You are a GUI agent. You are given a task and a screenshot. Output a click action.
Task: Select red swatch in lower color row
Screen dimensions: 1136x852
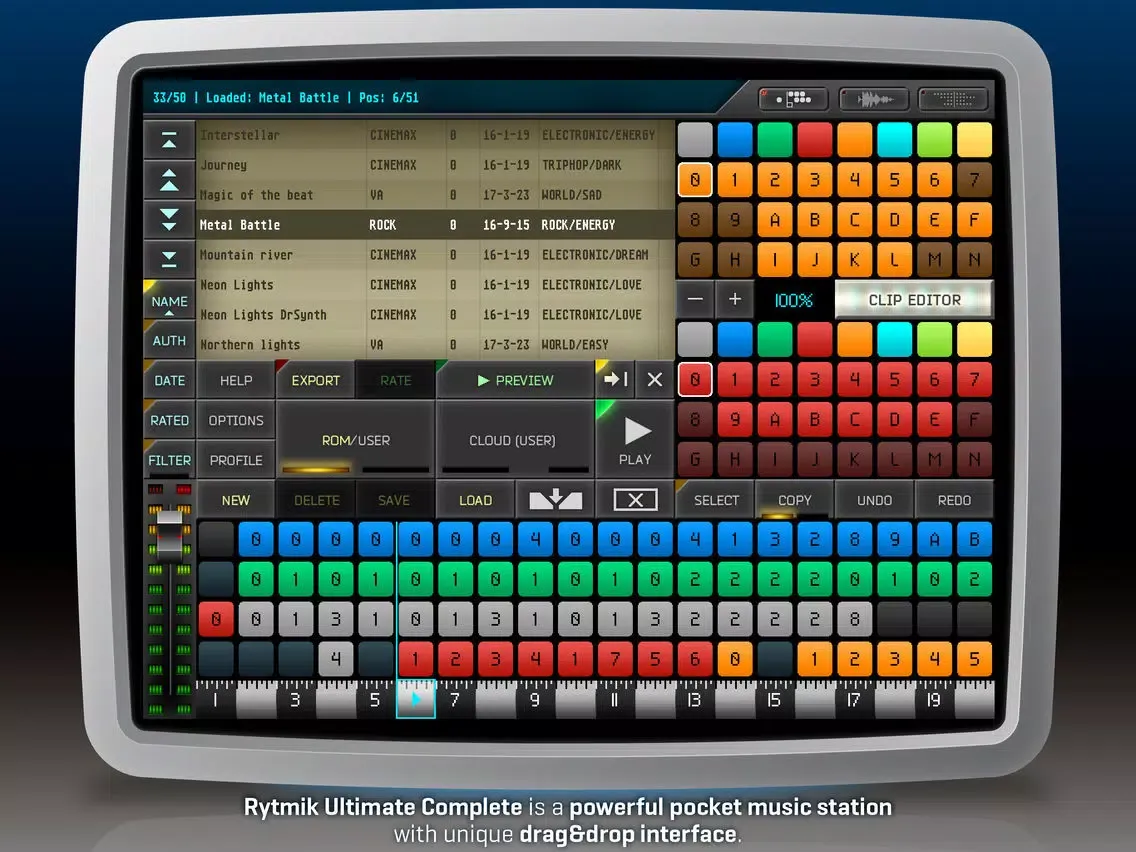(814, 339)
